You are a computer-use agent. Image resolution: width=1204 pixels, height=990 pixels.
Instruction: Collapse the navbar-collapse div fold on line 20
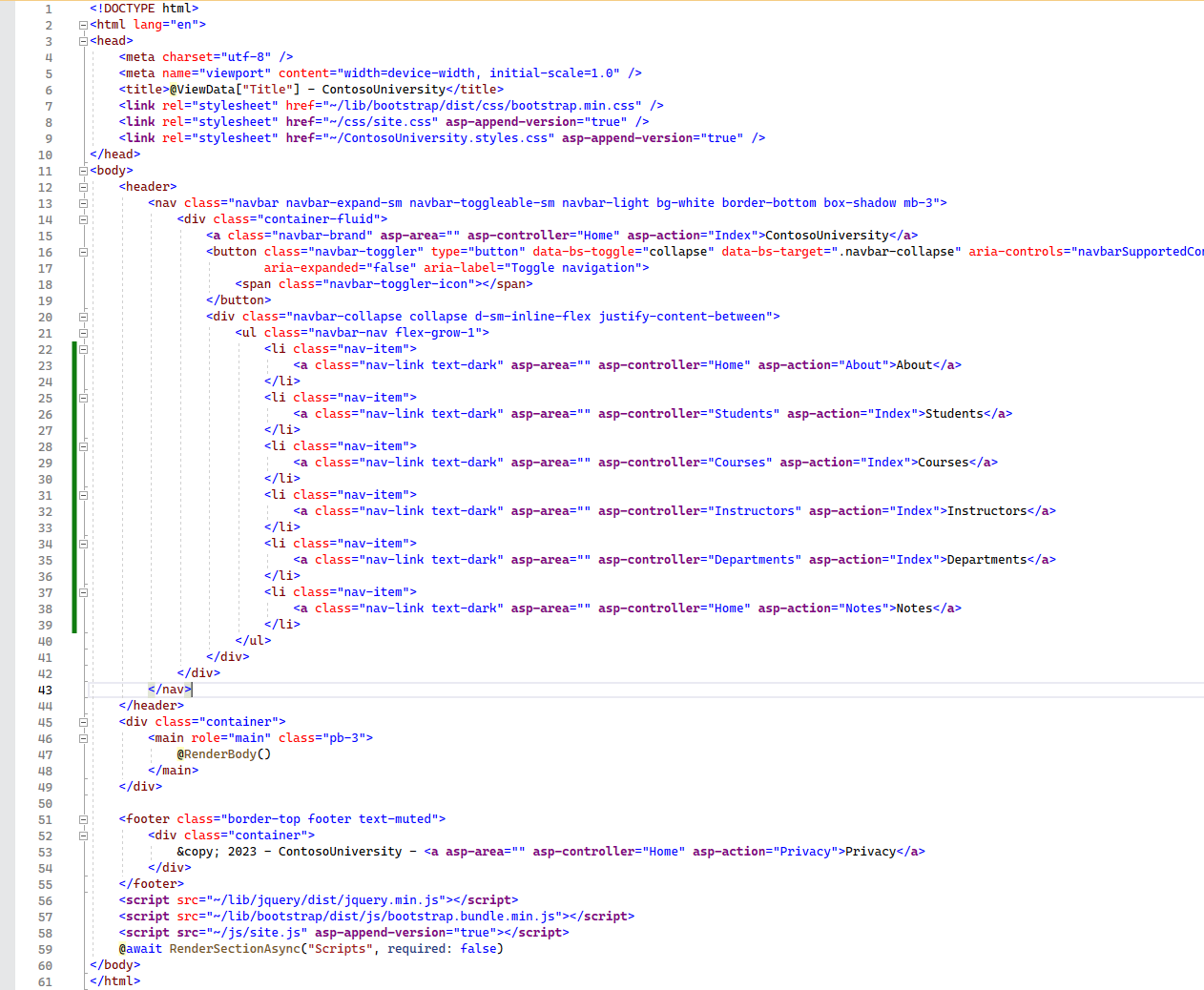83,317
